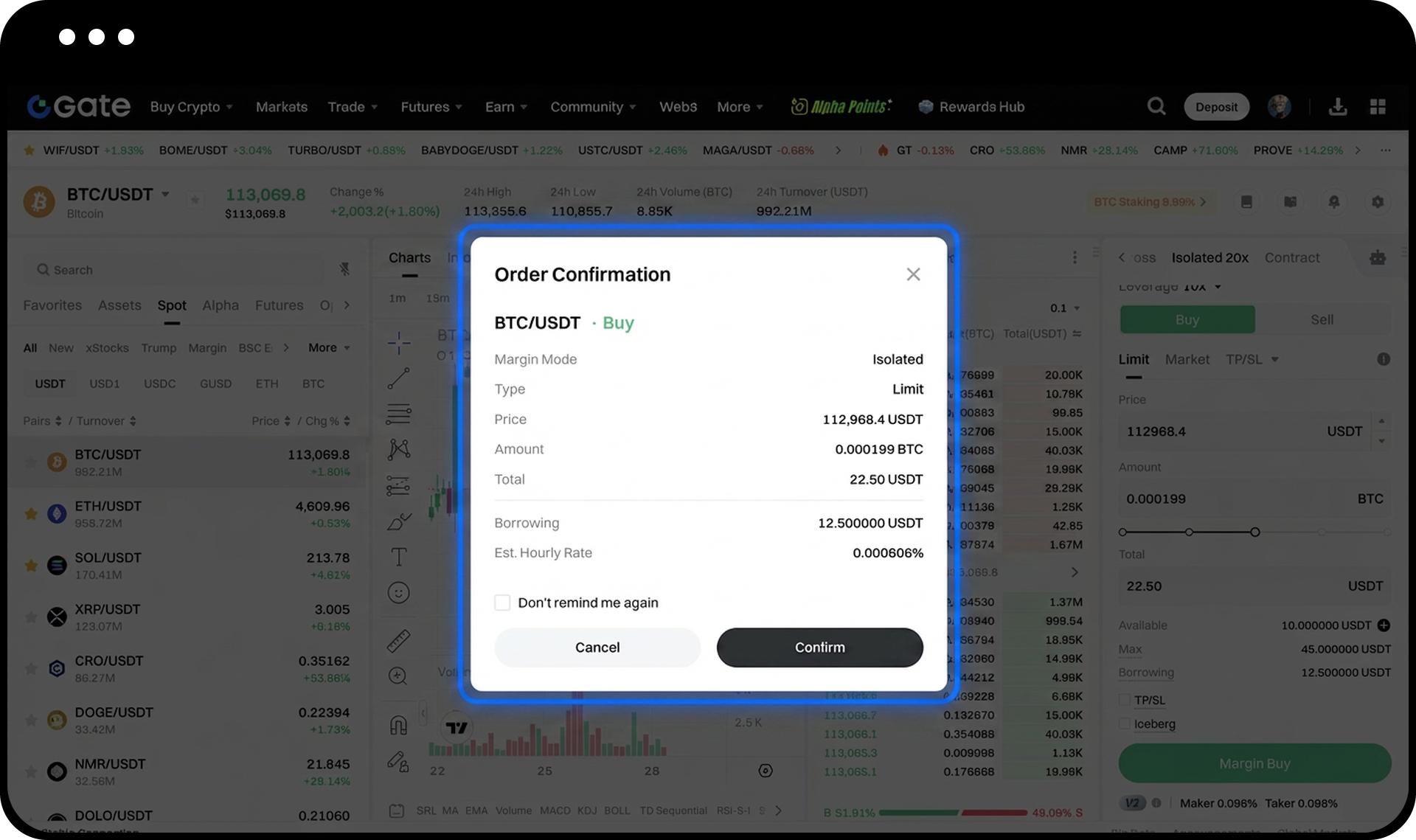
Task: Click the search magnifier icon in header
Action: tap(1156, 107)
